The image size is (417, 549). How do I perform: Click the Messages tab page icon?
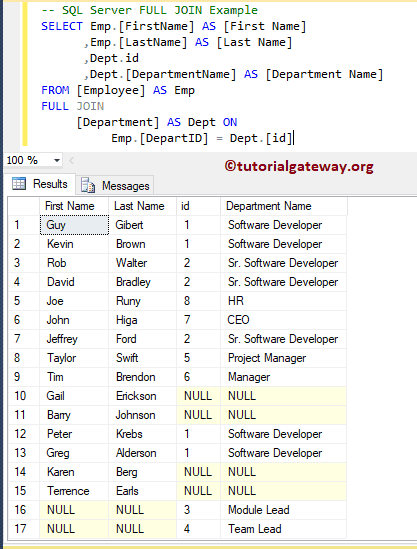coord(88,185)
